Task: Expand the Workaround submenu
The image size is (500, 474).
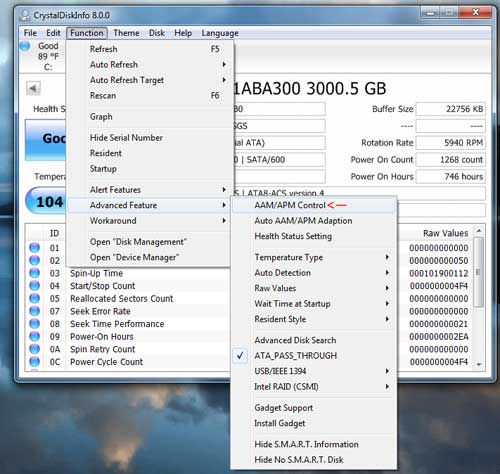Action: pos(149,221)
